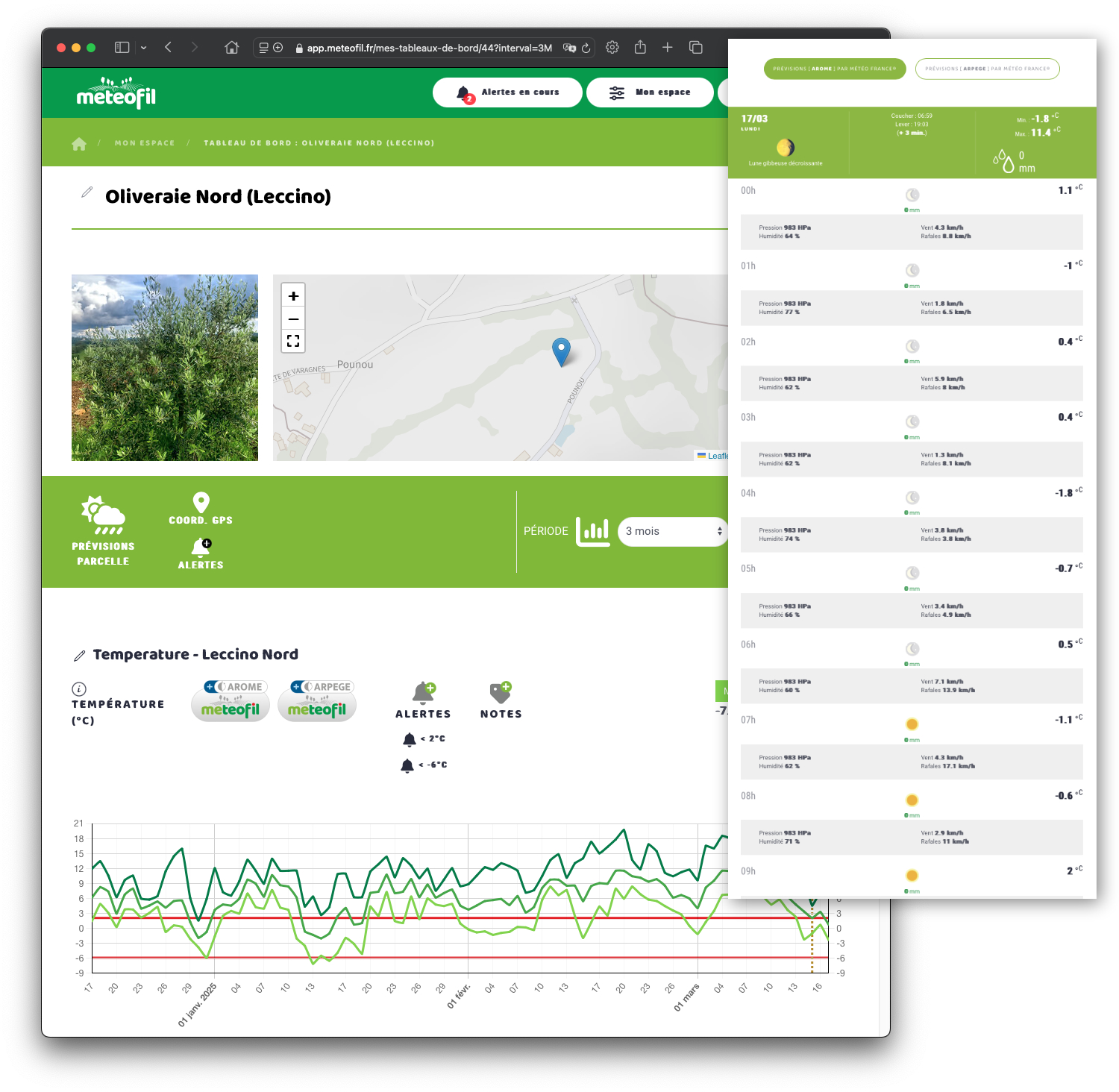
Task: Add an alert via the Alertes bell icon
Action: (x=201, y=547)
